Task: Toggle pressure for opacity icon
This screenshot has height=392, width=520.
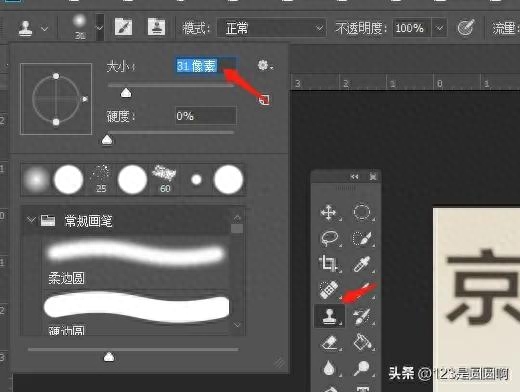Action: [x=465, y=28]
